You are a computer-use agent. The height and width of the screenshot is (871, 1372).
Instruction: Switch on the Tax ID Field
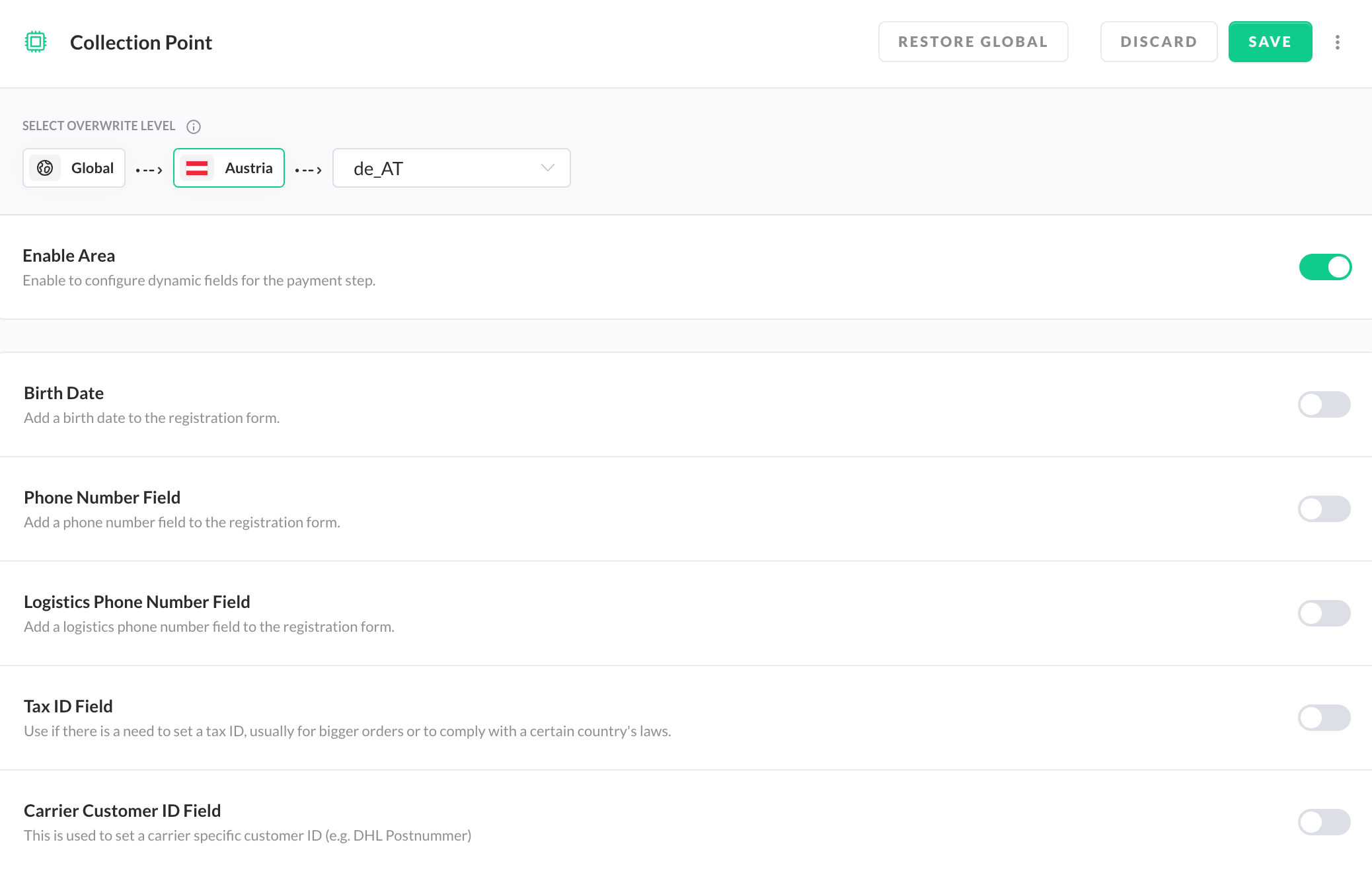pos(1324,718)
